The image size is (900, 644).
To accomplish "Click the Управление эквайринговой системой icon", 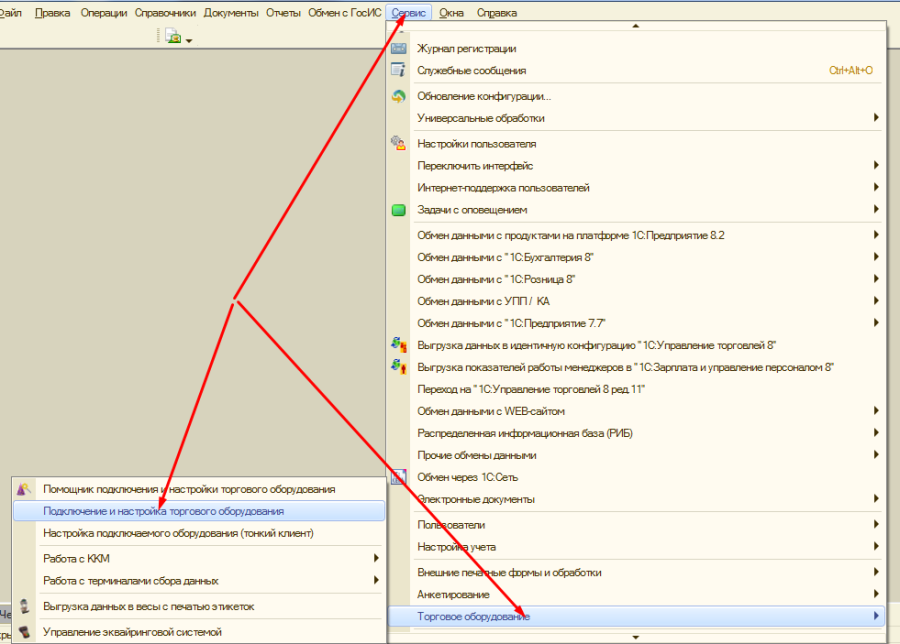I will click(24, 631).
